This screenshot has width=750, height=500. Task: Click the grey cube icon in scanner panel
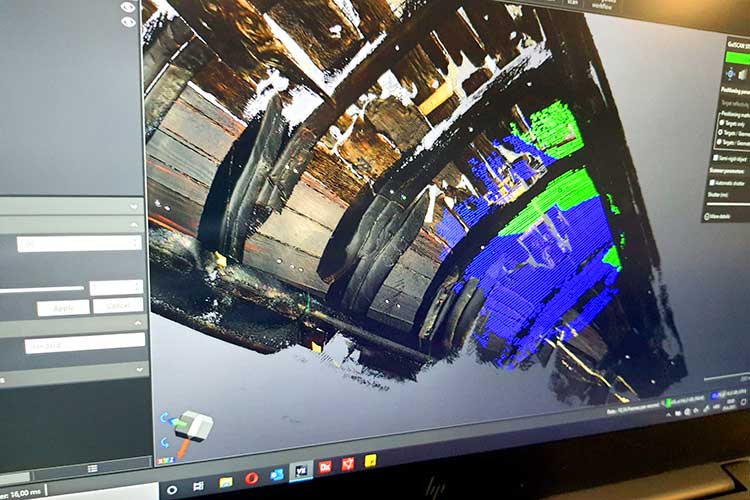[744, 75]
